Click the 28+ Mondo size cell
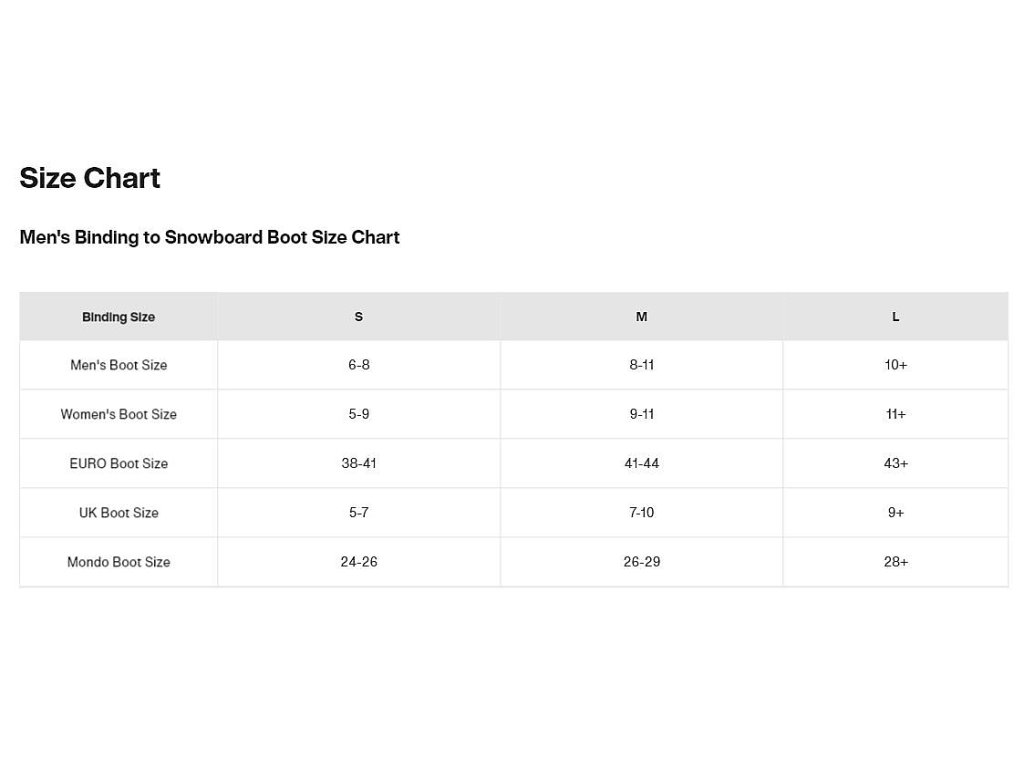Screen dimensions: 1024x768 pyautogui.click(x=895, y=562)
